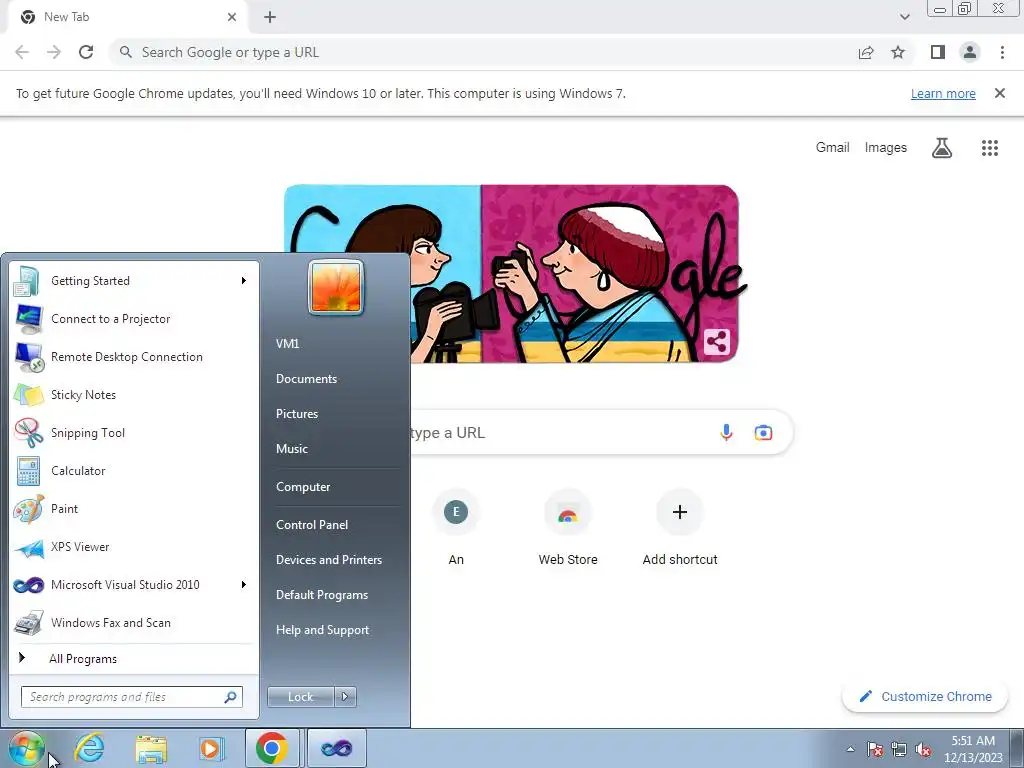Show hidden tray icons

pyautogui.click(x=850, y=749)
